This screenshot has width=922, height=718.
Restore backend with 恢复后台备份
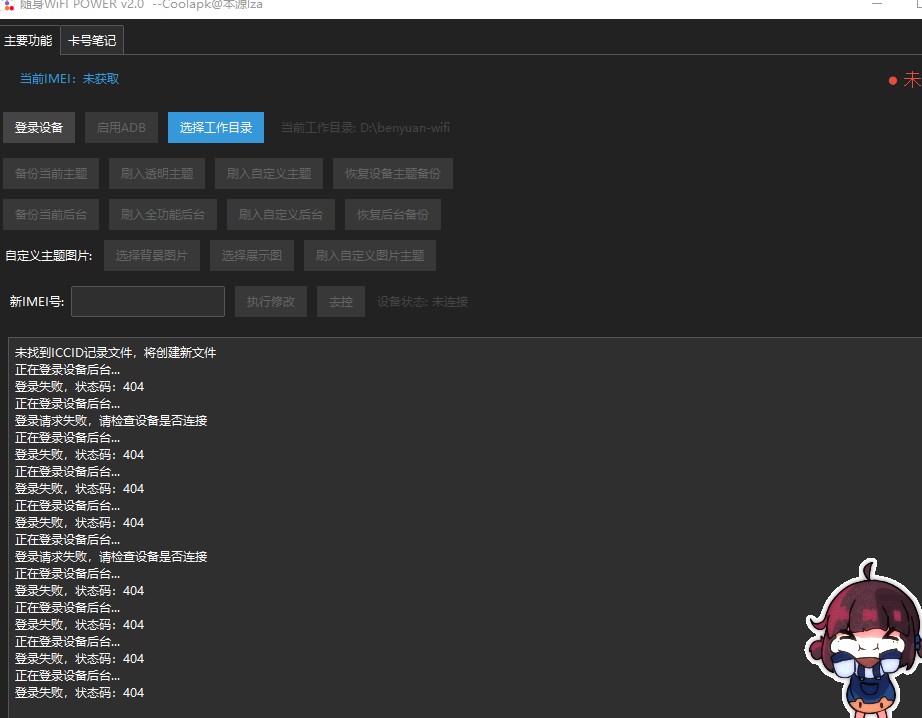coord(393,215)
